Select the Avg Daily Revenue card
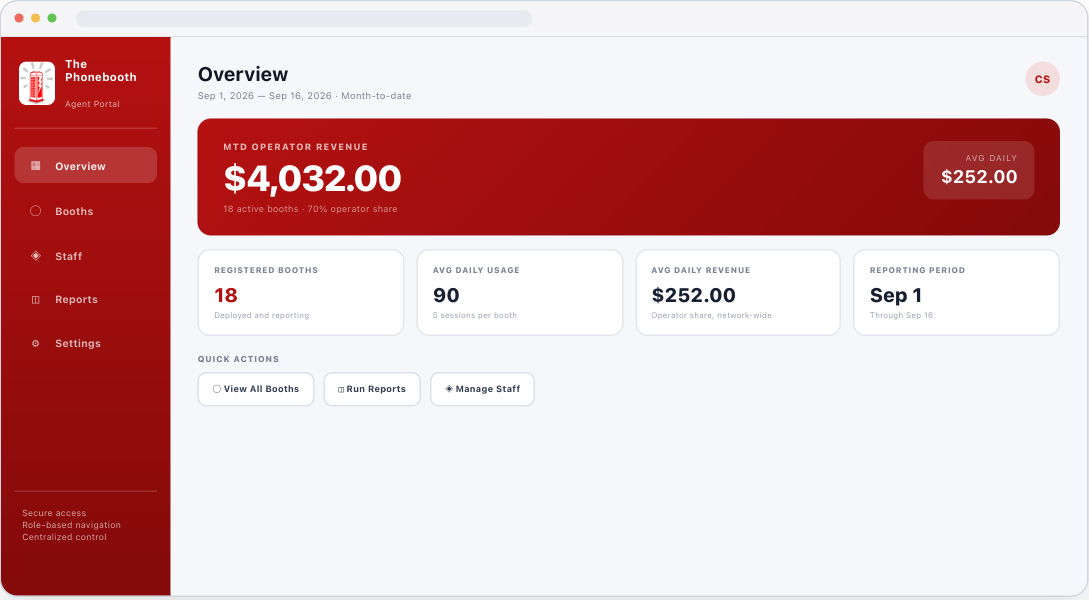1089x600 pixels. click(x=738, y=292)
